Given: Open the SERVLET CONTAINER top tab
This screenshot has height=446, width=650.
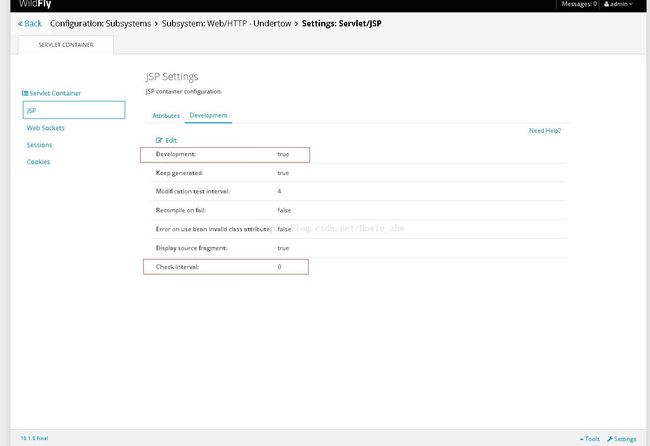Looking at the screenshot, I should (66, 45).
